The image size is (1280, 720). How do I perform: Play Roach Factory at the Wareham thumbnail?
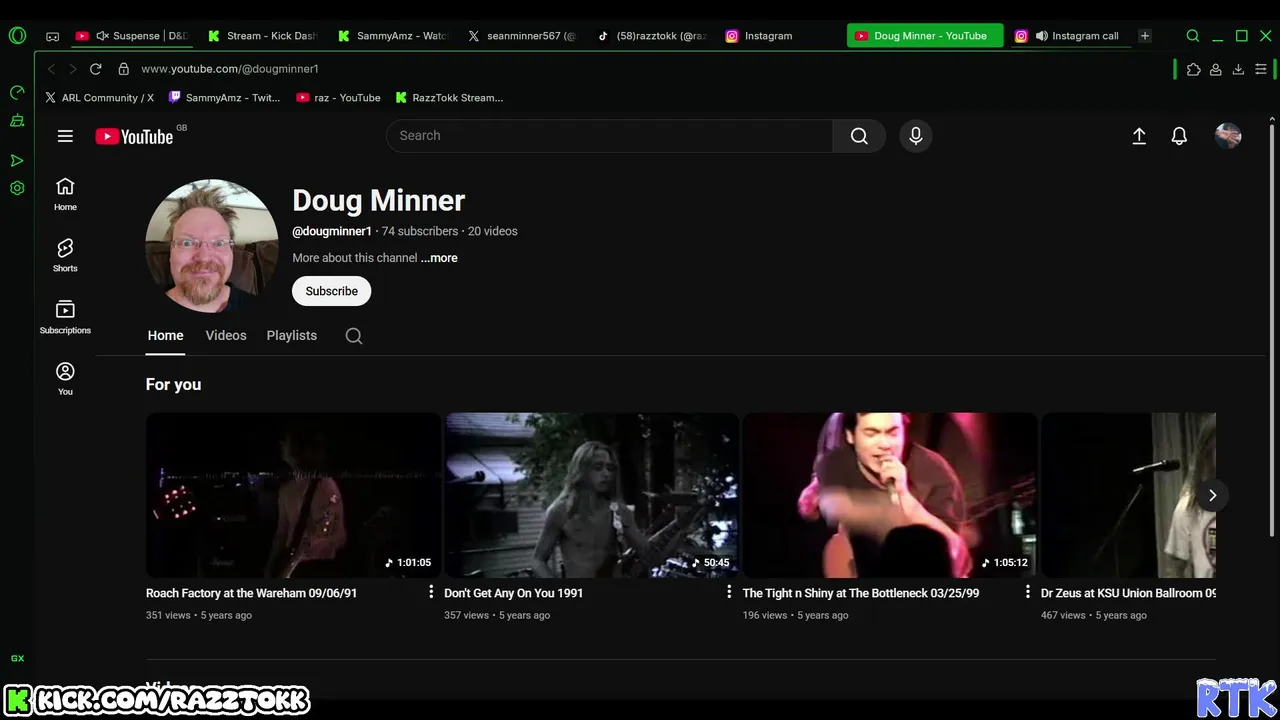click(x=293, y=495)
